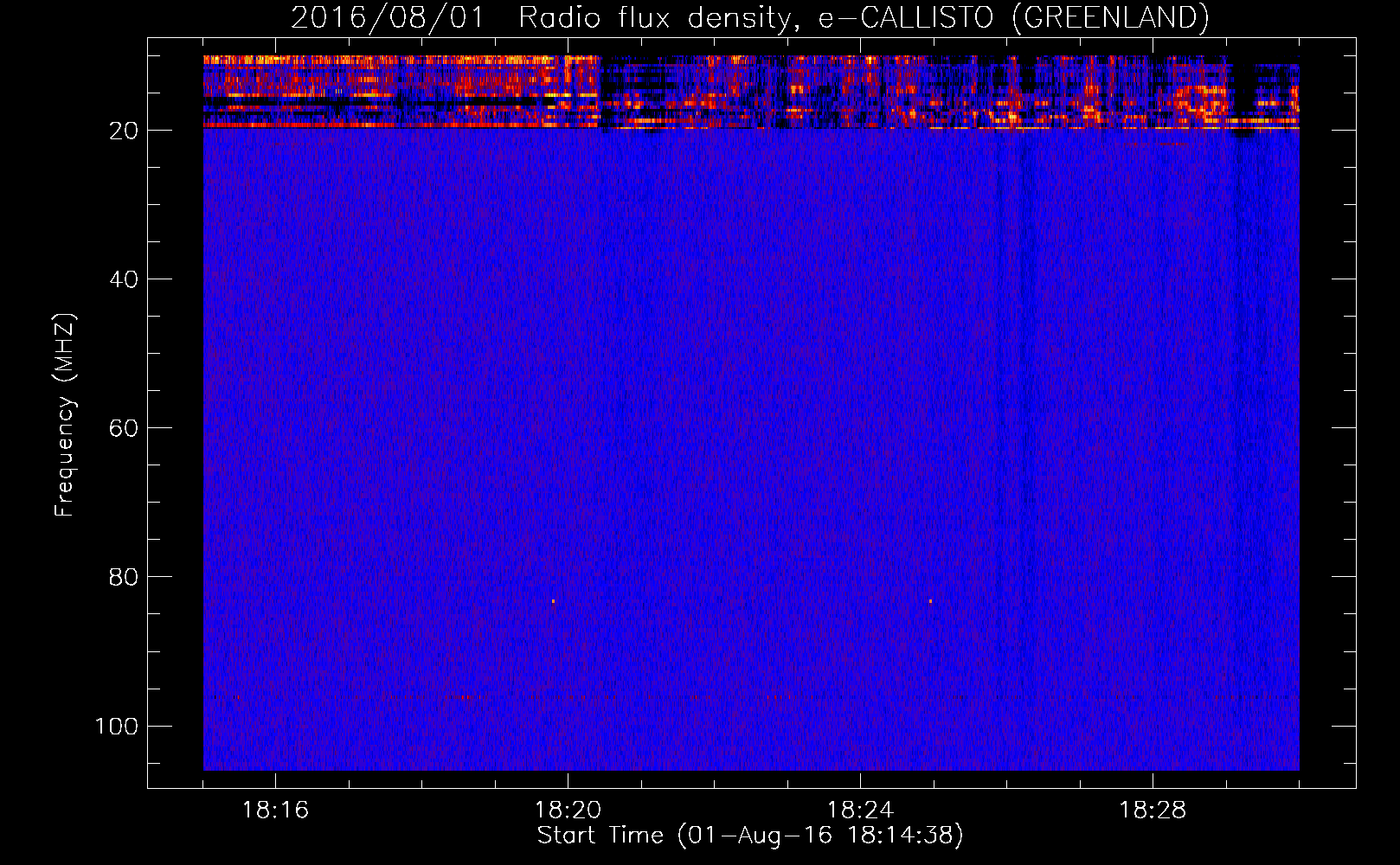The image size is (1400, 865).
Task: Click the 100 MHz frequency tick label
Action: [117, 726]
